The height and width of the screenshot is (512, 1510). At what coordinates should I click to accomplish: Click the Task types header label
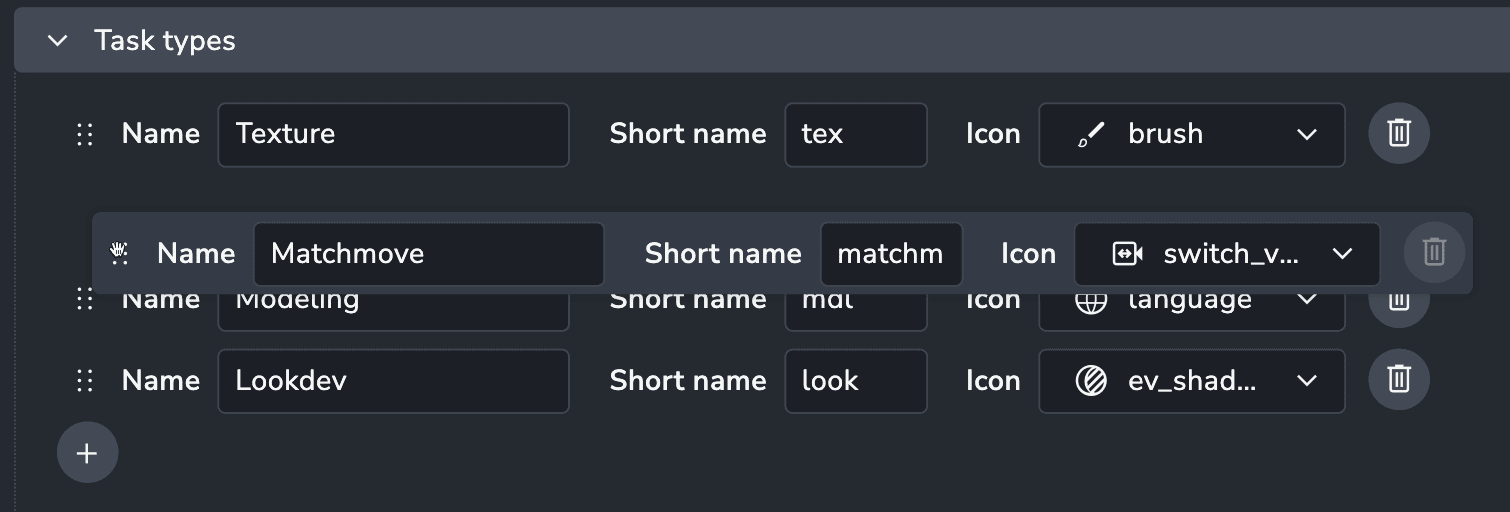165,41
